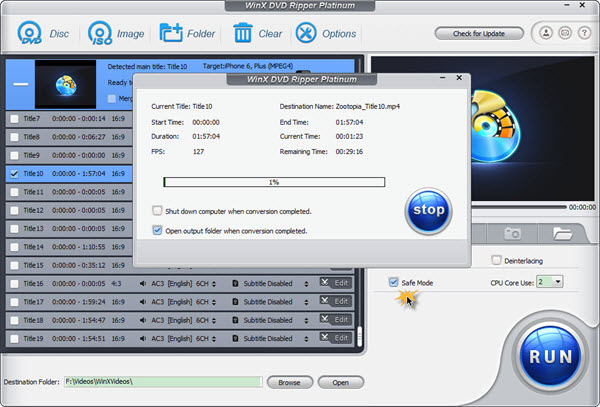Clear the title list with trash icon

tap(243, 33)
